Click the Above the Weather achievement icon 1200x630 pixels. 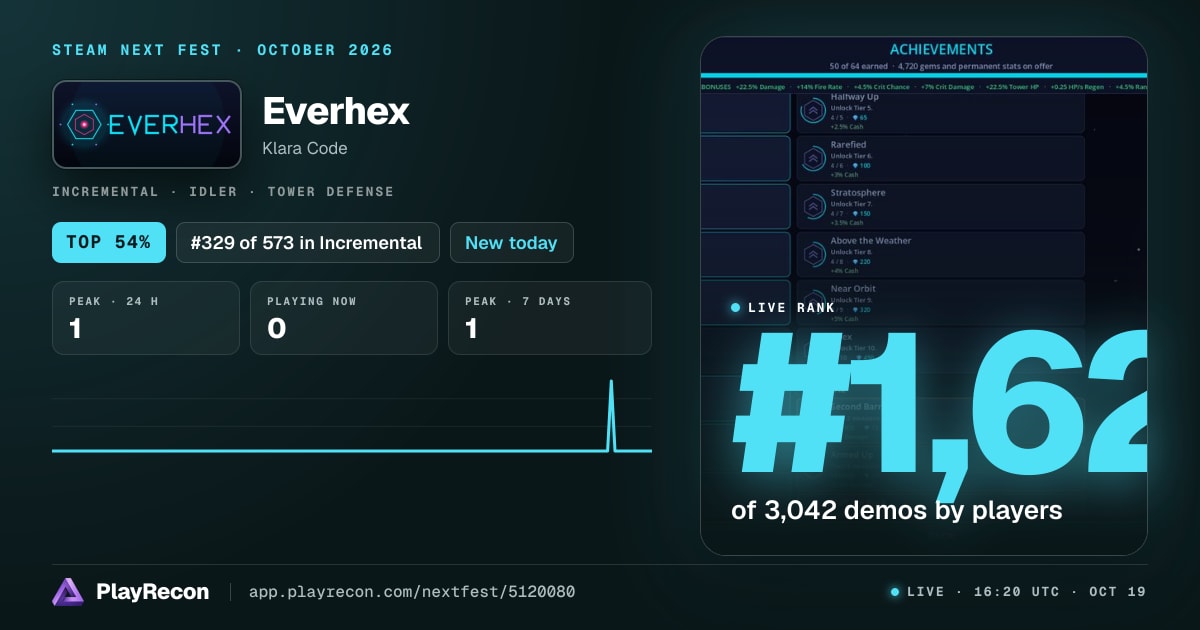pos(812,255)
